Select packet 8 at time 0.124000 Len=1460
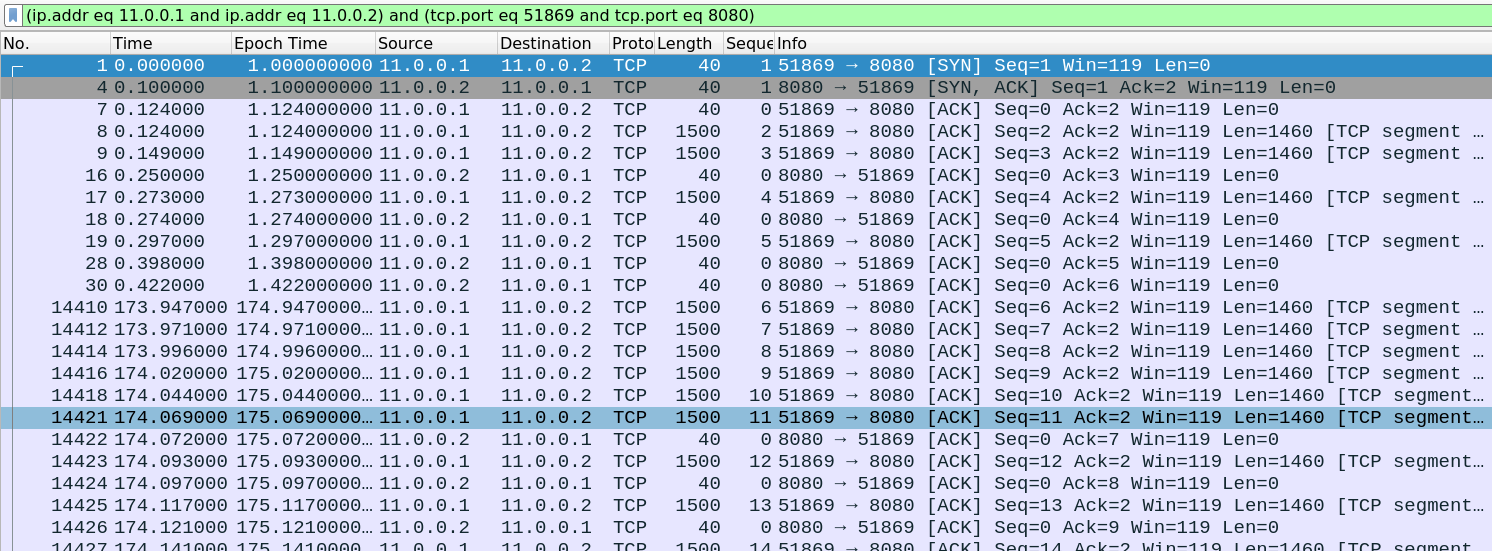This screenshot has height=551, width=1492. tap(746, 131)
